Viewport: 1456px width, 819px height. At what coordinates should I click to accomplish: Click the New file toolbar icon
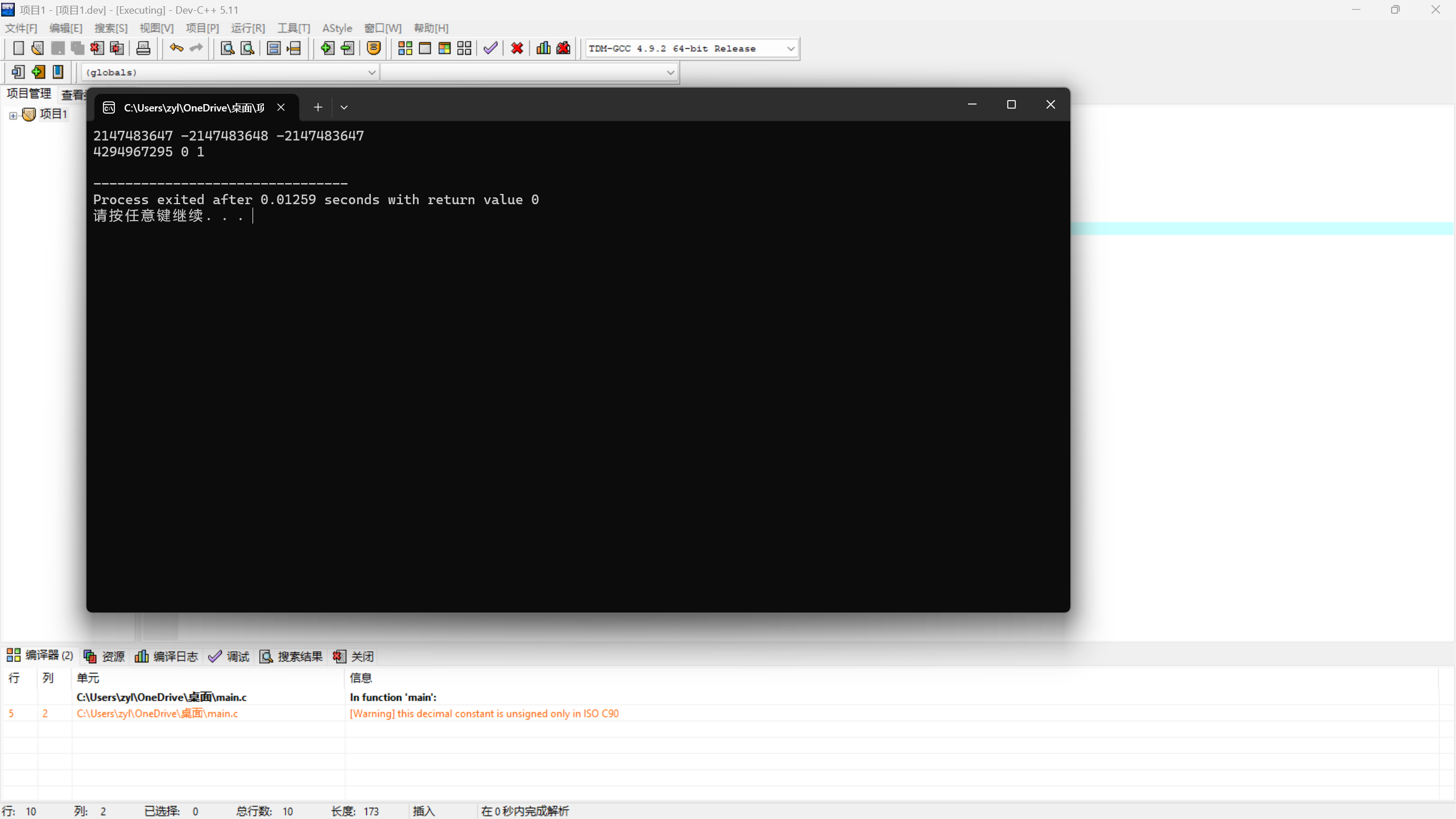pyautogui.click(x=18, y=48)
